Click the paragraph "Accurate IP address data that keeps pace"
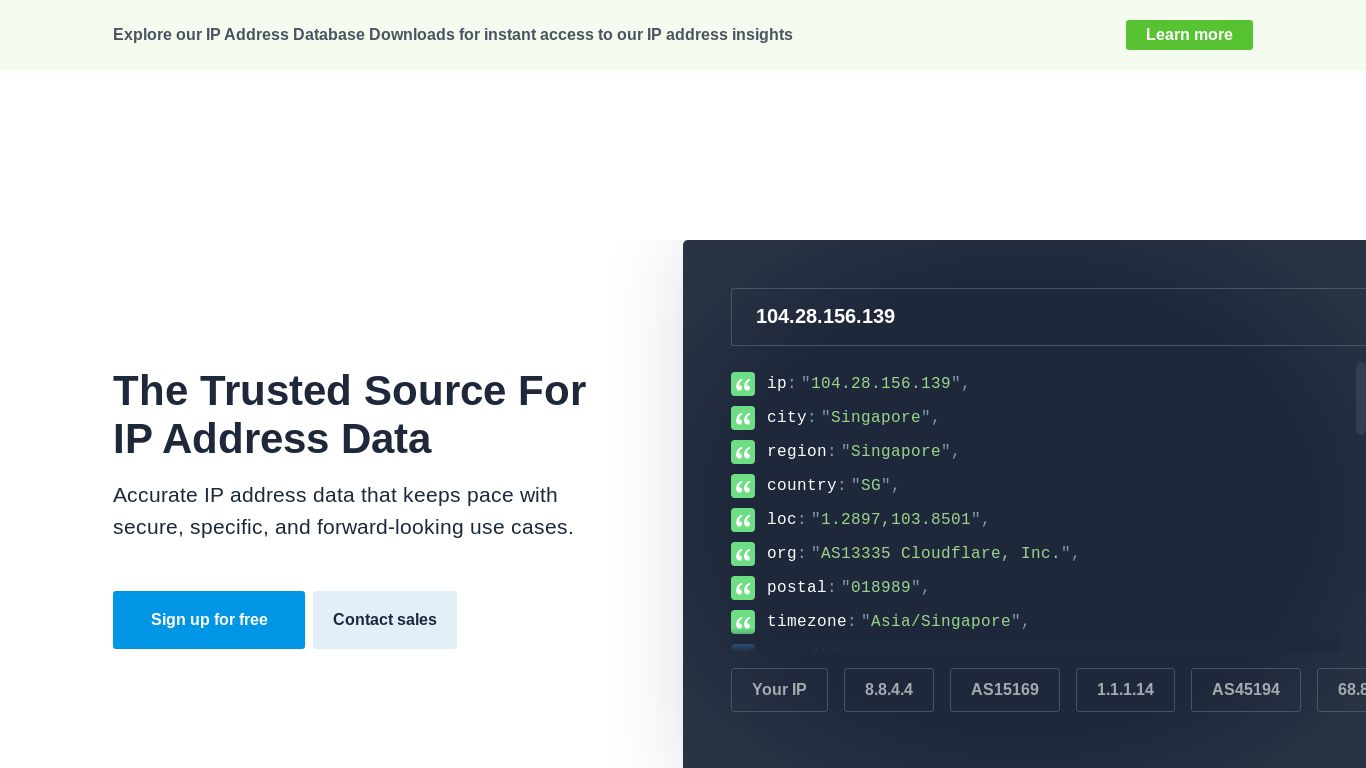1366x768 pixels. (343, 511)
